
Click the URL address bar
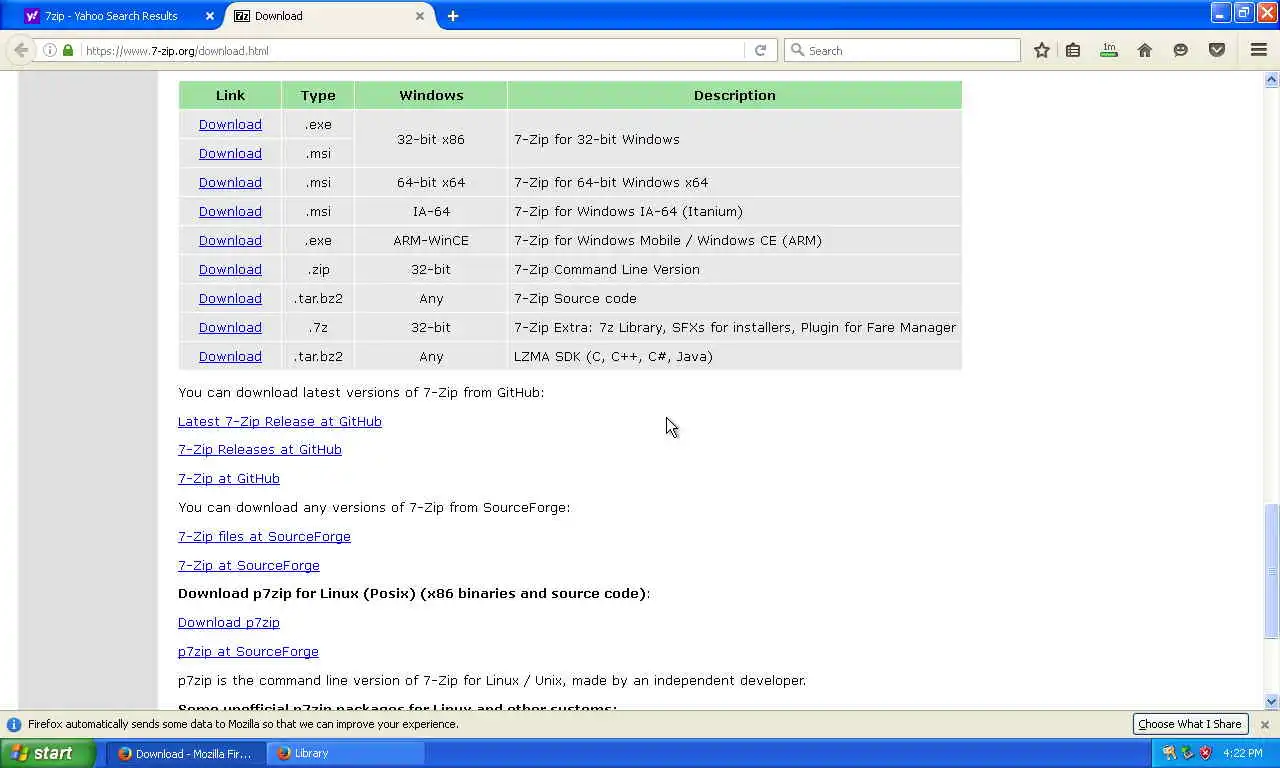click(x=410, y=50)
